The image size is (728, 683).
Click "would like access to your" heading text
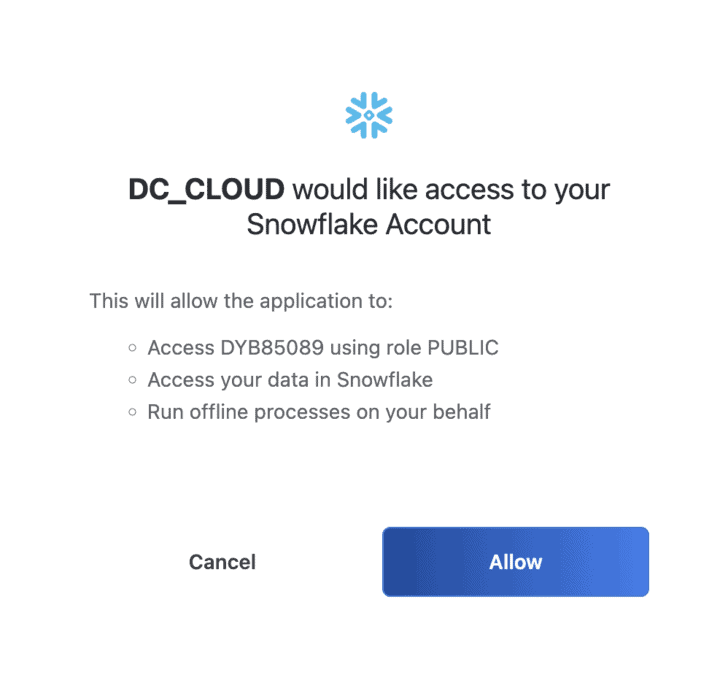[x=451, y=189]
